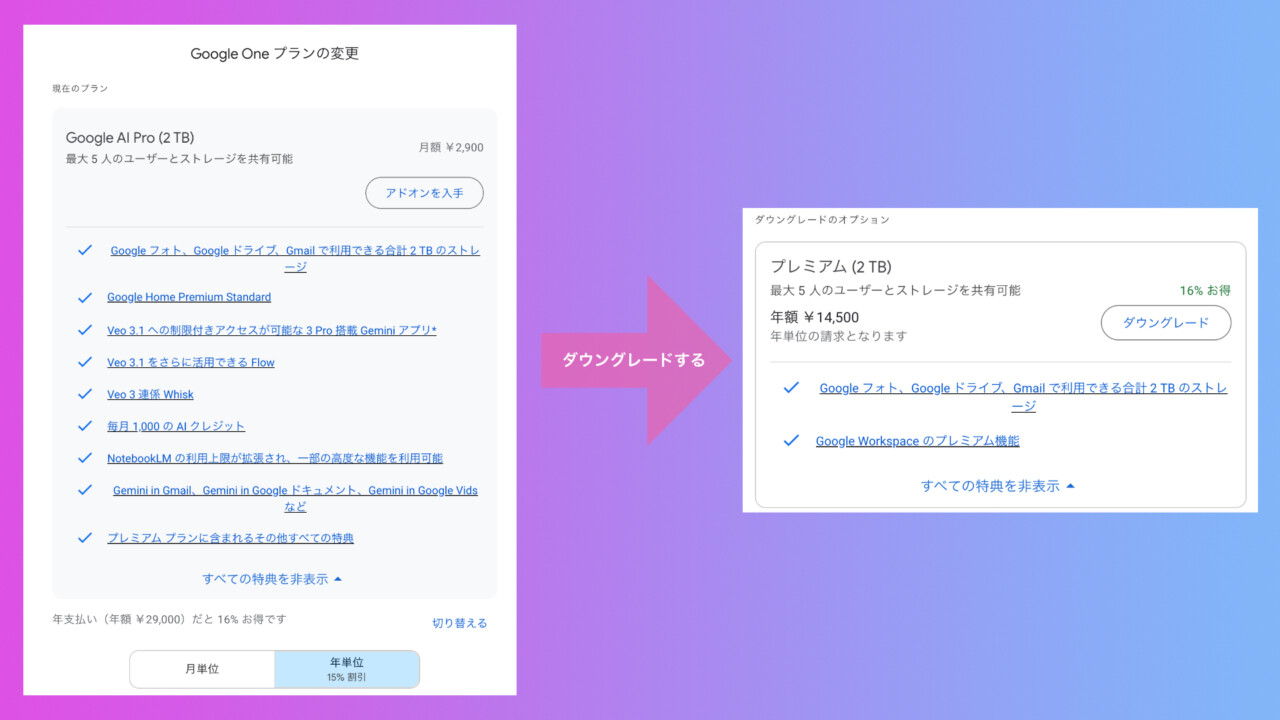Select the 年単位 15% 割引 billing option
The height and width of the screenshot is (720, 1280).
coord(347,669)
